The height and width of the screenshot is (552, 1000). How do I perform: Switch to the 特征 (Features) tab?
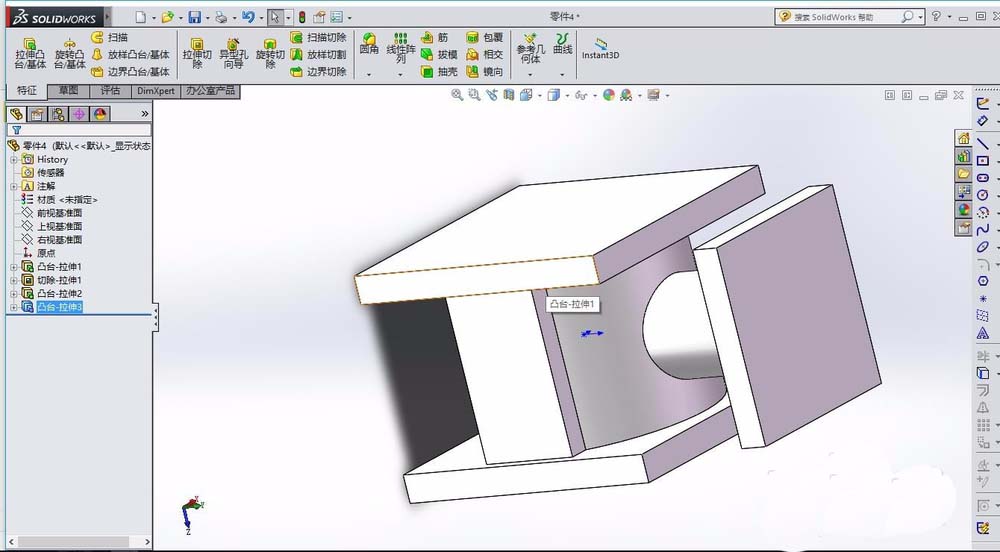(x=27, y=91)
